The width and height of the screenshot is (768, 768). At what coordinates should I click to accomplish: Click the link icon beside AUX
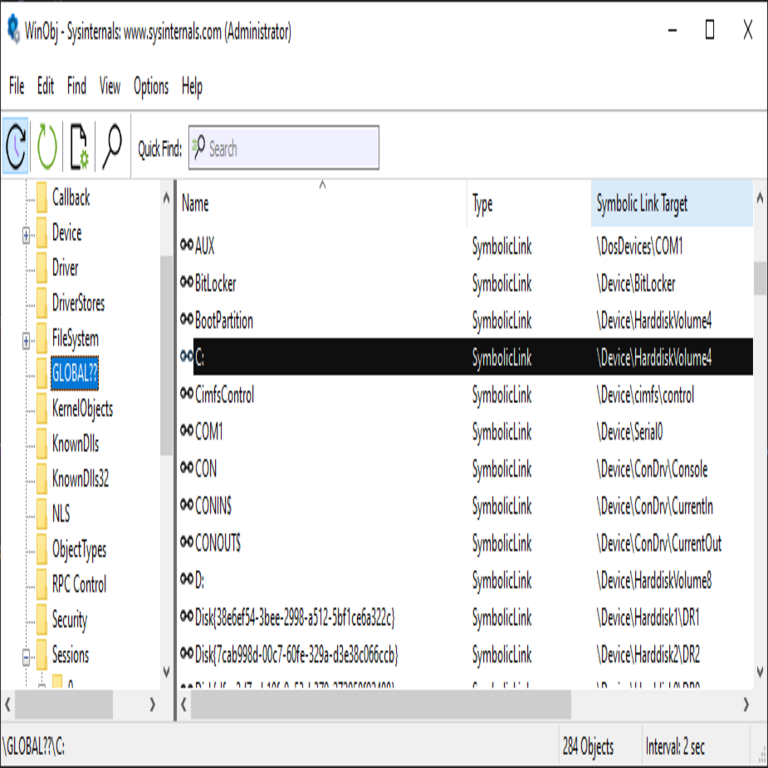point(187,244)
